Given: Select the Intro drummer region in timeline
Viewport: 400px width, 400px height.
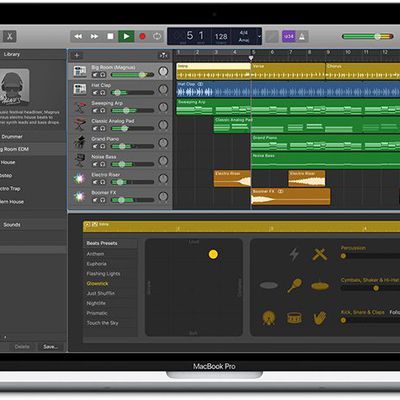Looking at the screenshot, I should point(214,71).
